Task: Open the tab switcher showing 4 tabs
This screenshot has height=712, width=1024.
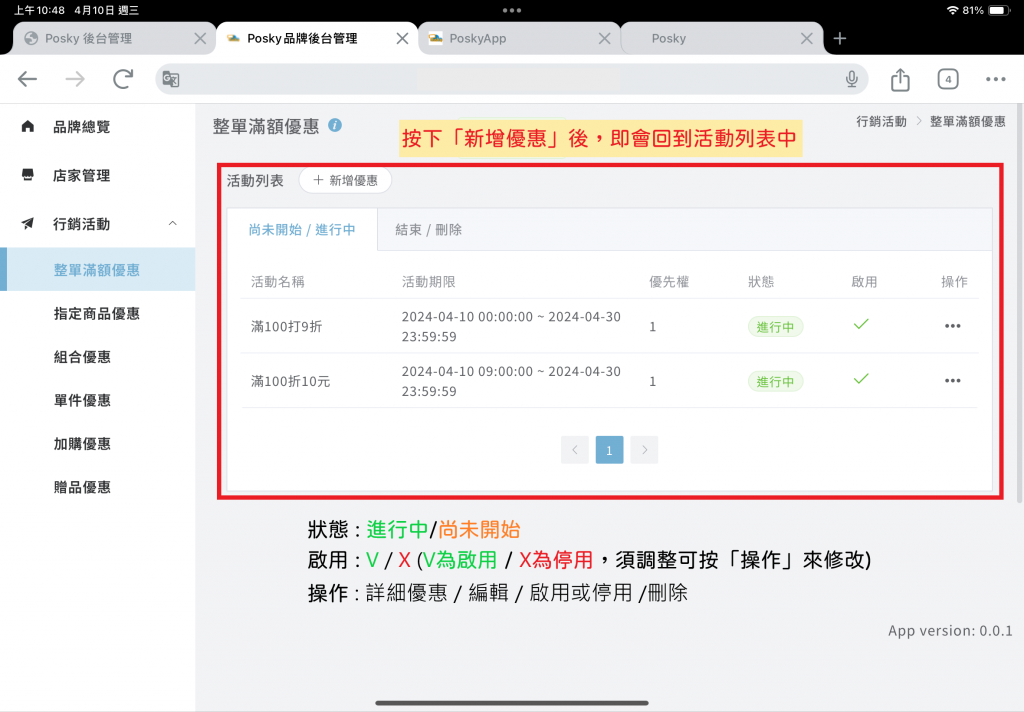Action: 948,79
